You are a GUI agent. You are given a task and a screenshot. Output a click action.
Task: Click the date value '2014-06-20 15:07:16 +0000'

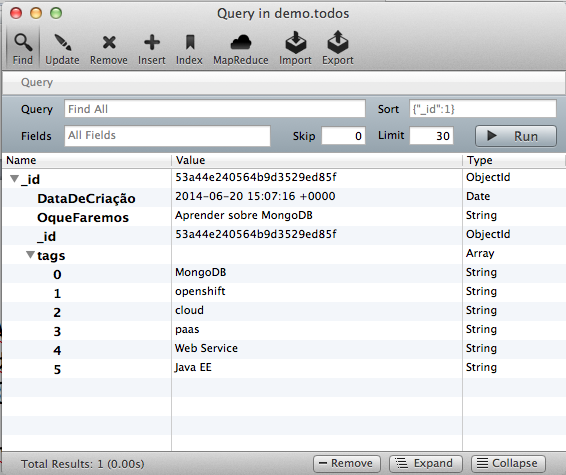click(255, 196)
